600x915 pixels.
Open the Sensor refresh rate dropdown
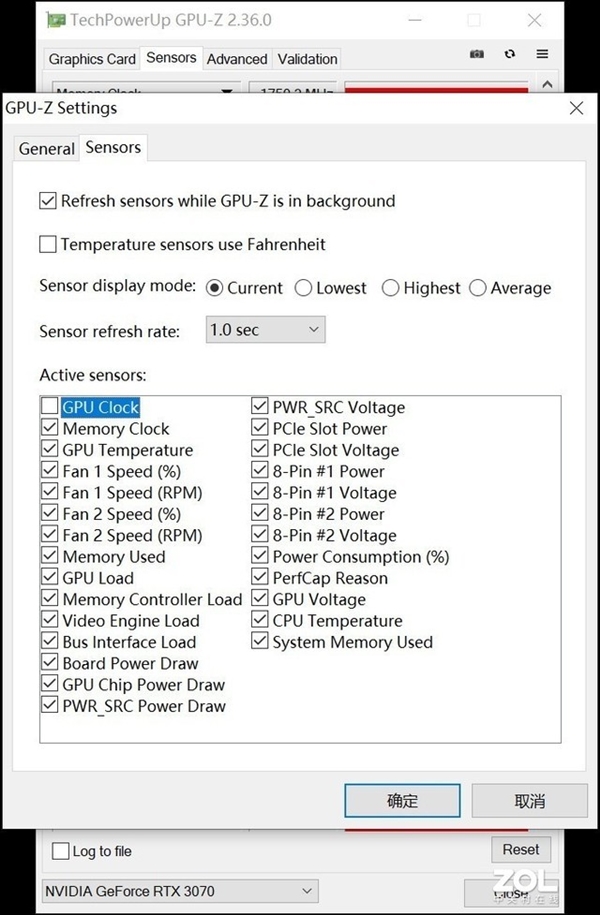(x=266, y=330)
